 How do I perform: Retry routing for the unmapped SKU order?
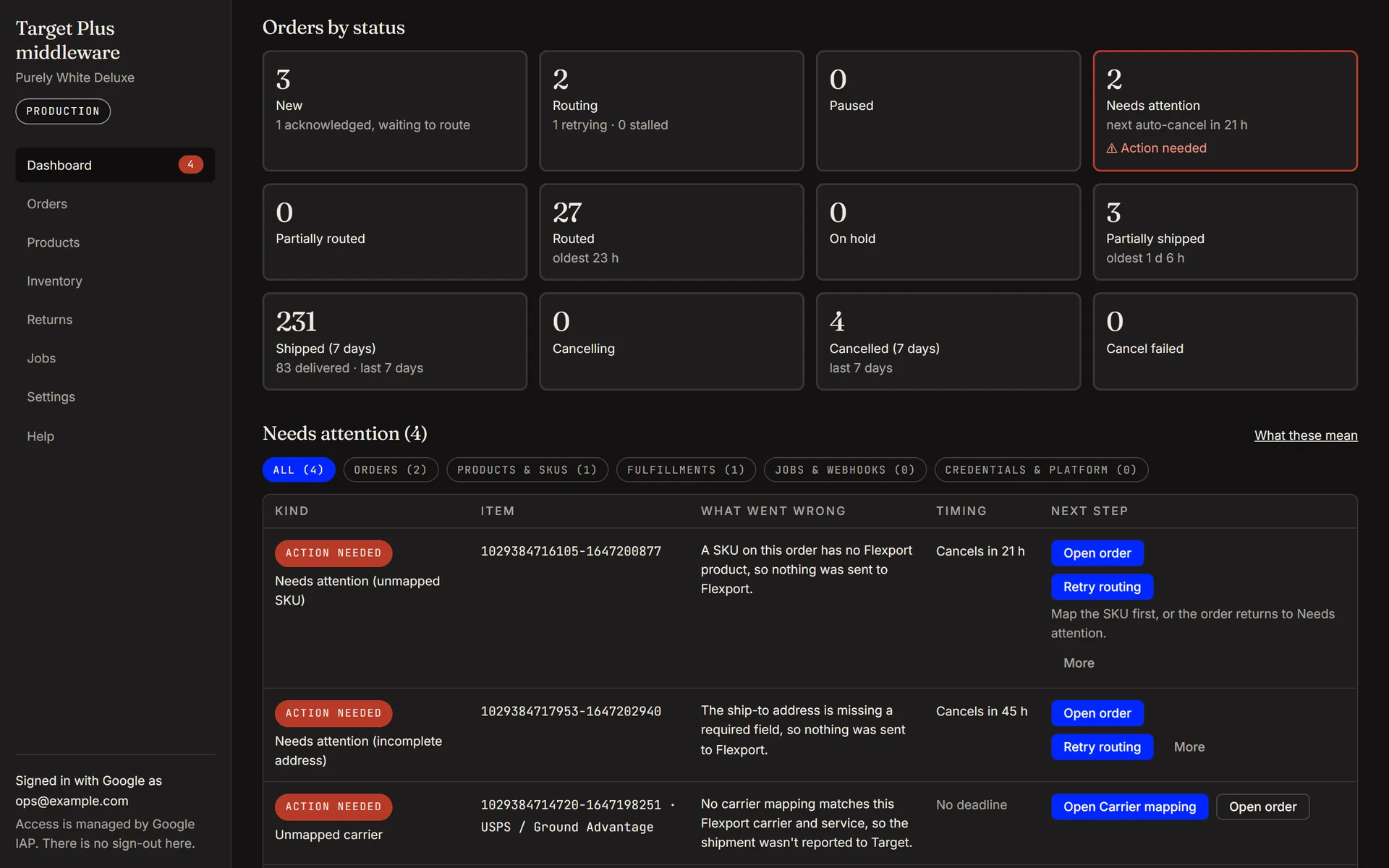1102,587
